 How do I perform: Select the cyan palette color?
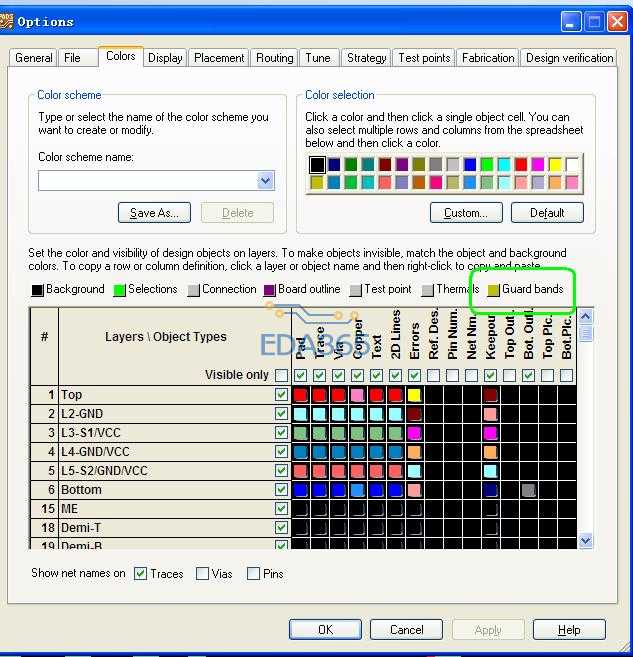pyautogui.click(x=504, y=165)
